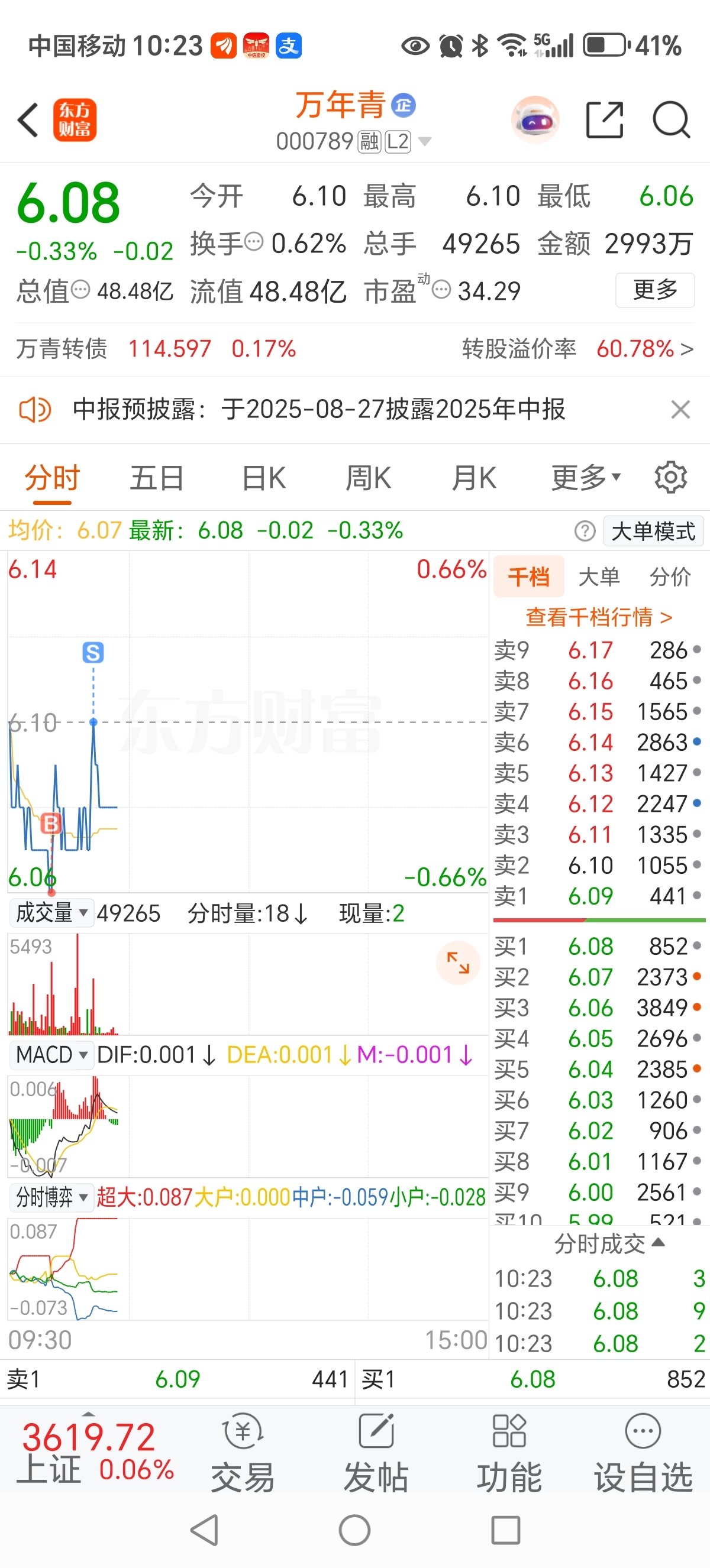This screenshot has width=710, height=1568.
Task: Tap Android home circle button
Action: (x=354, y=1530)
